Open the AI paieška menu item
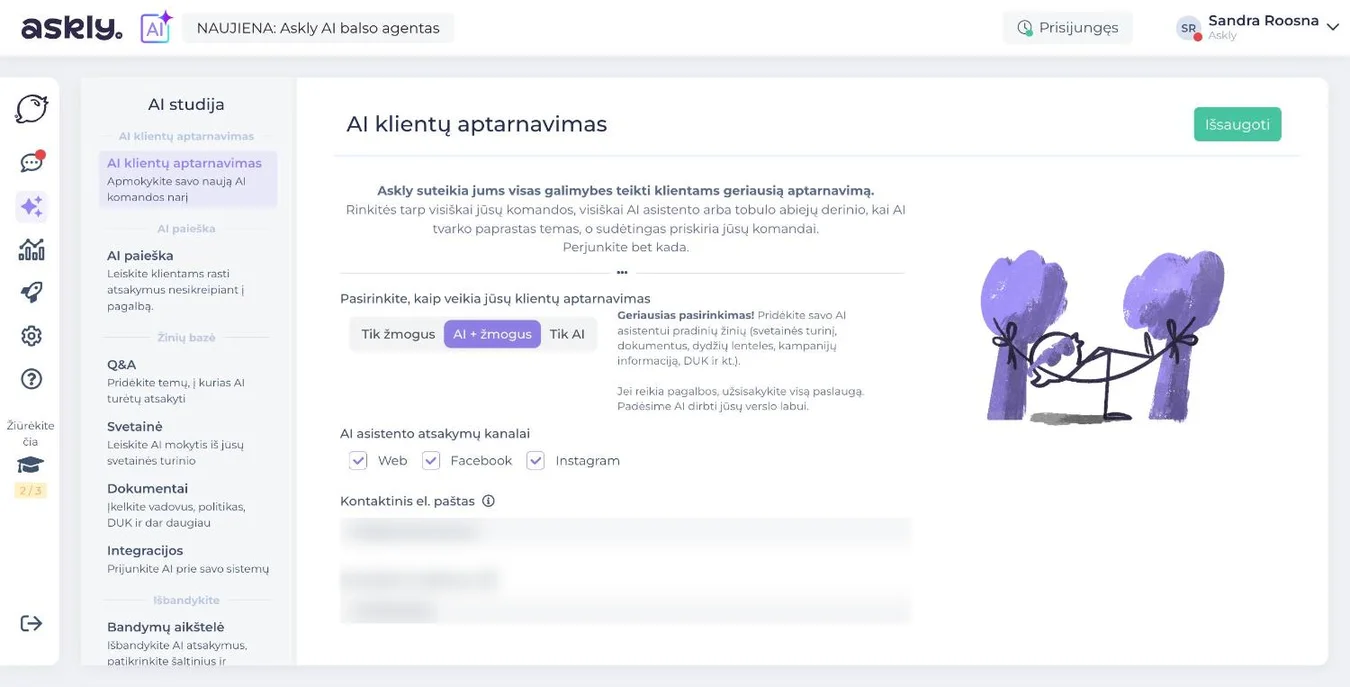Image resolution: width=1350 pixels, height=687 pixels. 188,280
